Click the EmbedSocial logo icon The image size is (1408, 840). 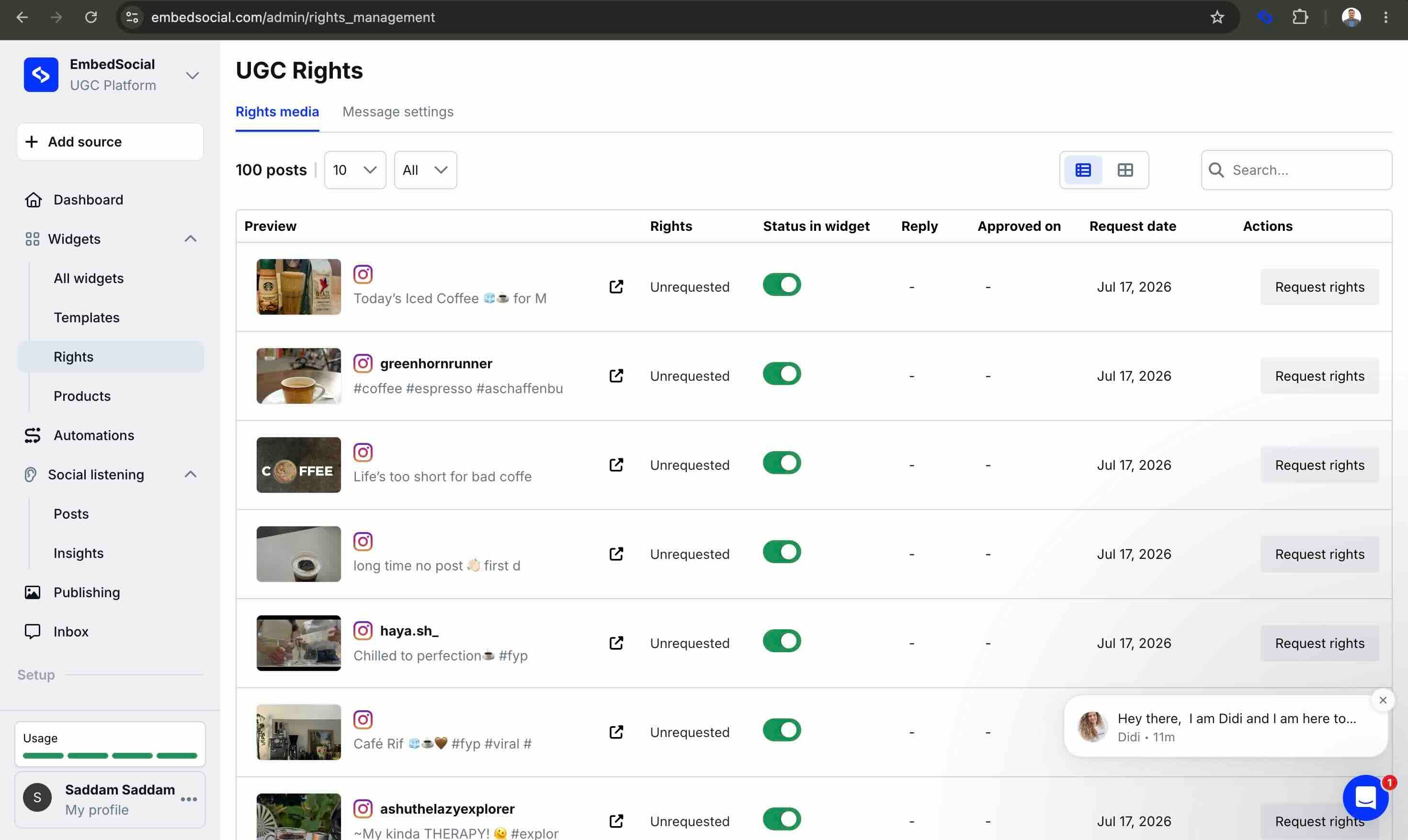[41, 75]
